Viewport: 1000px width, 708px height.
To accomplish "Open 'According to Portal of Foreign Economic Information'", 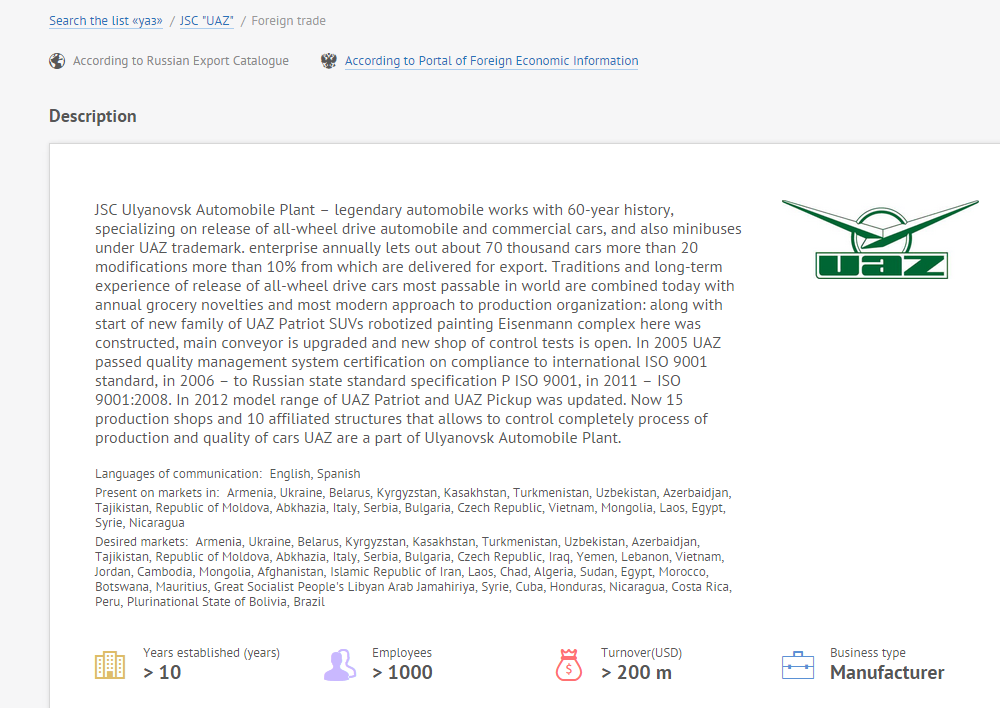I will [491, 61].
